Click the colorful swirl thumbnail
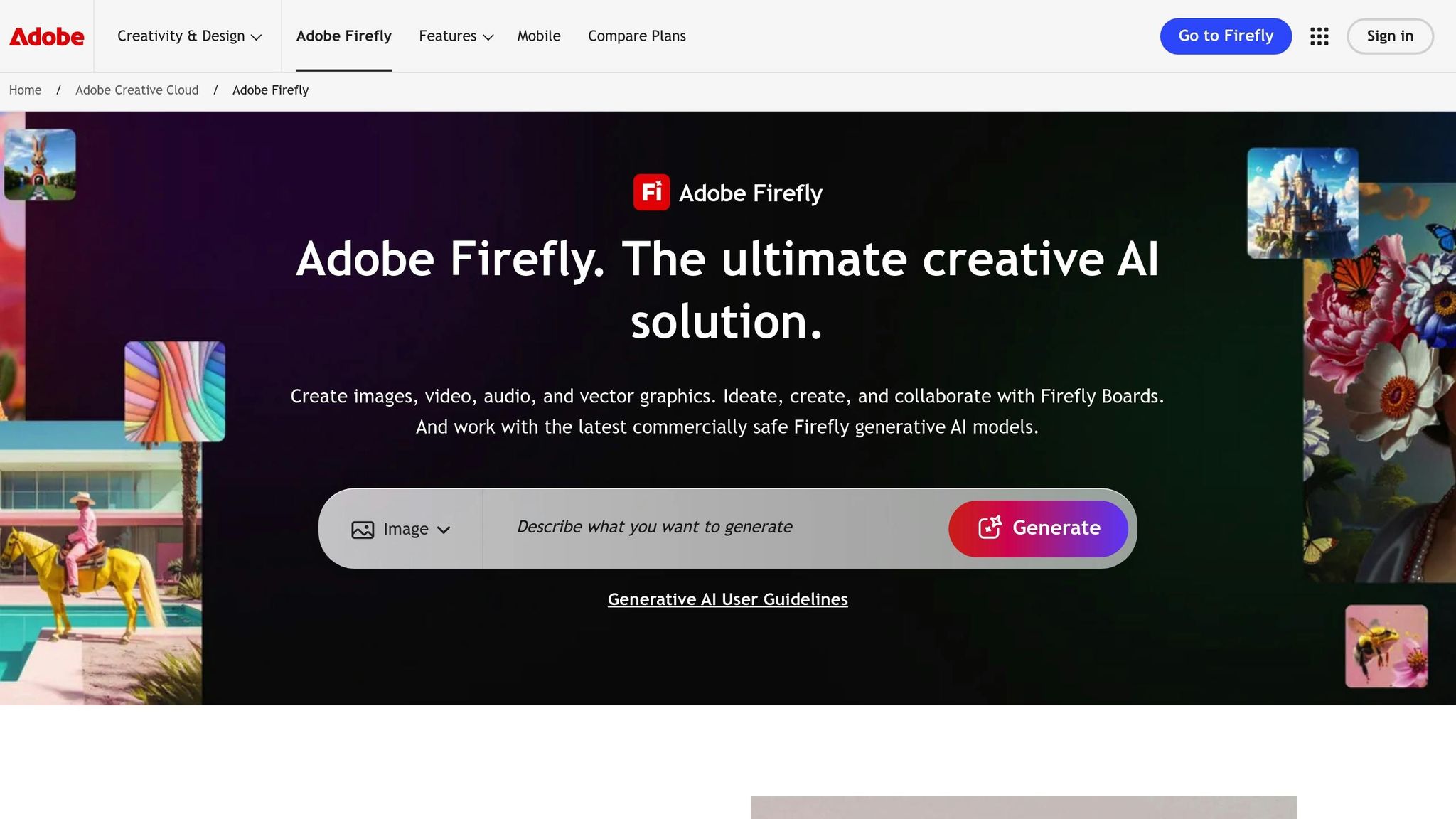The width and height of the screenshot is (1456, 819). pos(175,391)
